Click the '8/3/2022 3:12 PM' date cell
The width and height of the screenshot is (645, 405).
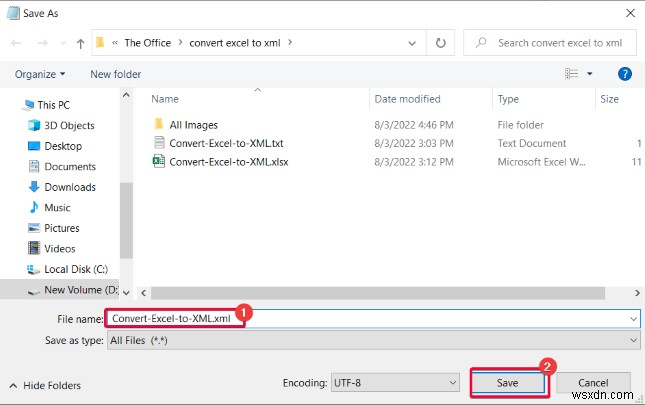coord(414,162)
